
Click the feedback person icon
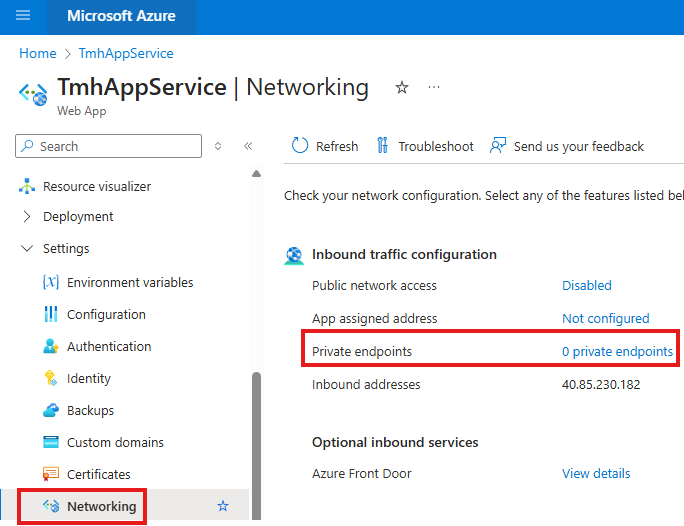[498, 146]
